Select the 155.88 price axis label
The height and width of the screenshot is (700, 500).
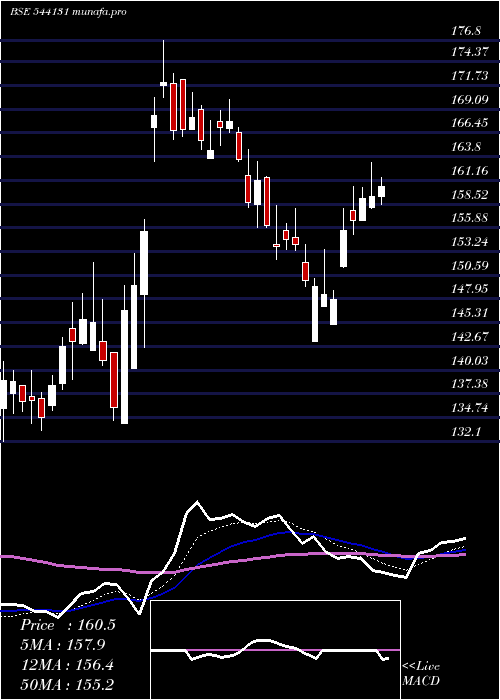(x=469, y=218)
